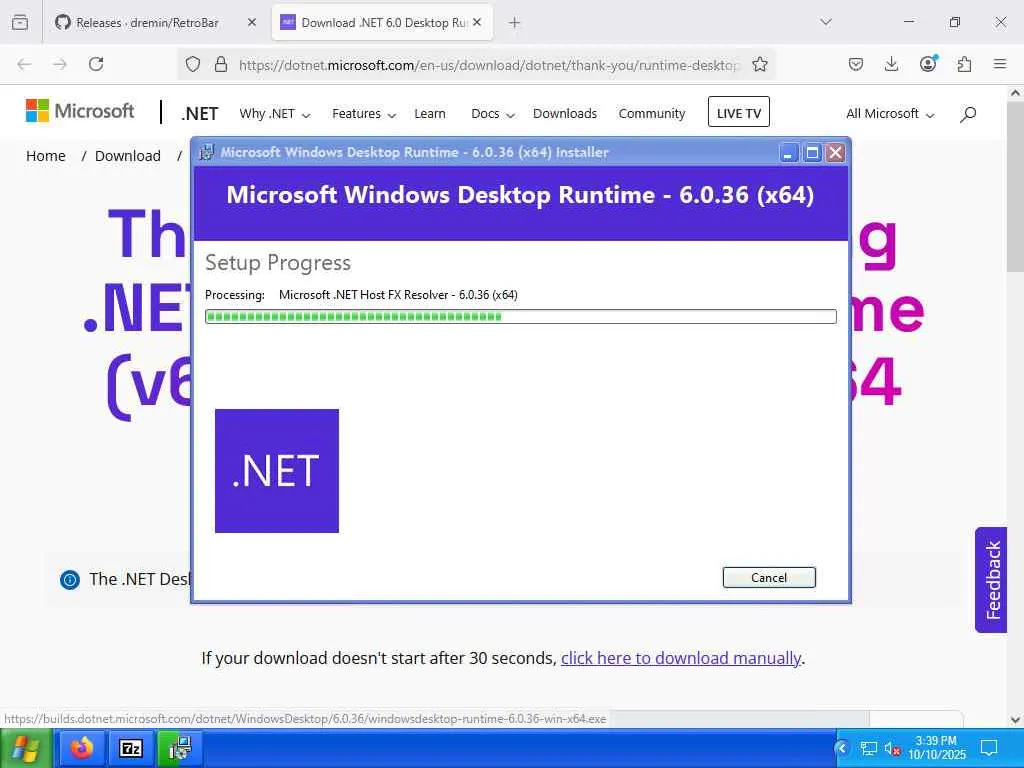Close the Desktop Runtime installer window
The height and width of the screenshot is (768, 1024).
click(x=835, y=153)
